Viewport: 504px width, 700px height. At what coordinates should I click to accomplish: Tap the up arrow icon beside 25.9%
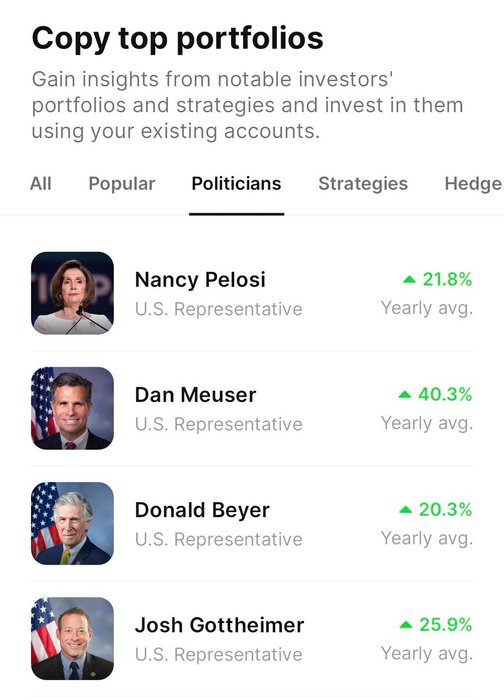[x=406, y=625]
